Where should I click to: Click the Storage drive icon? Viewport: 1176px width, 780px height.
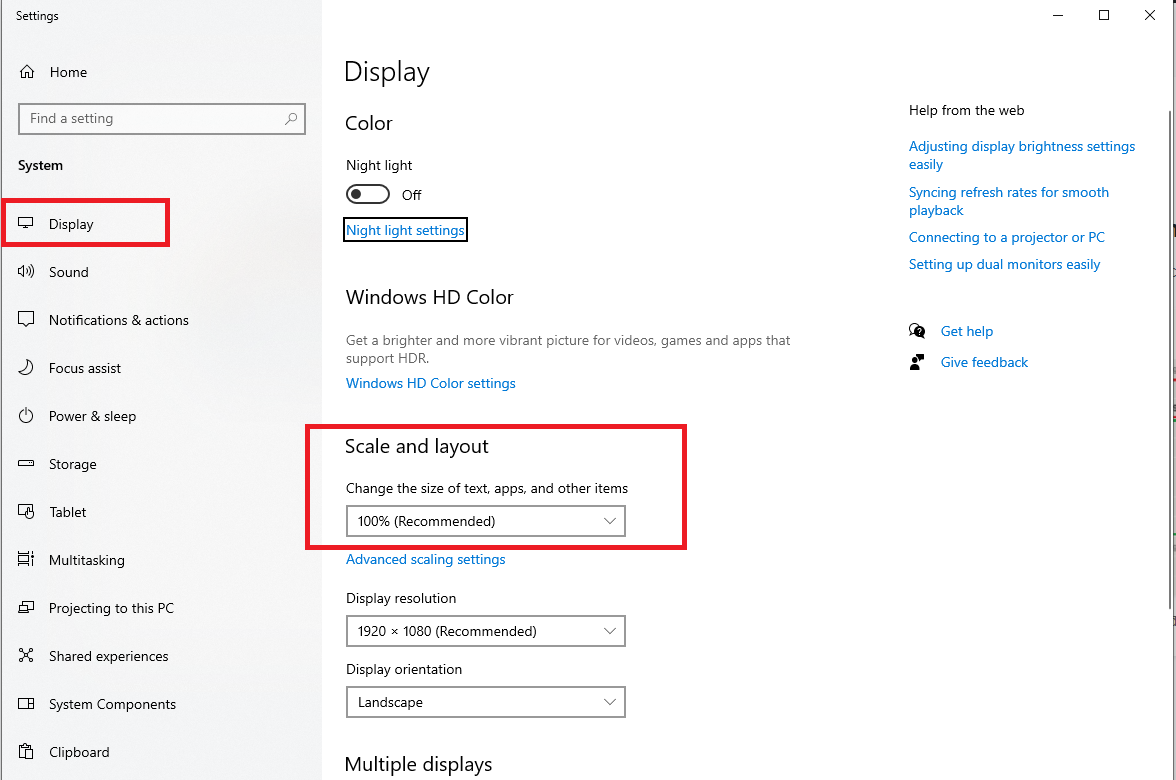27,464
